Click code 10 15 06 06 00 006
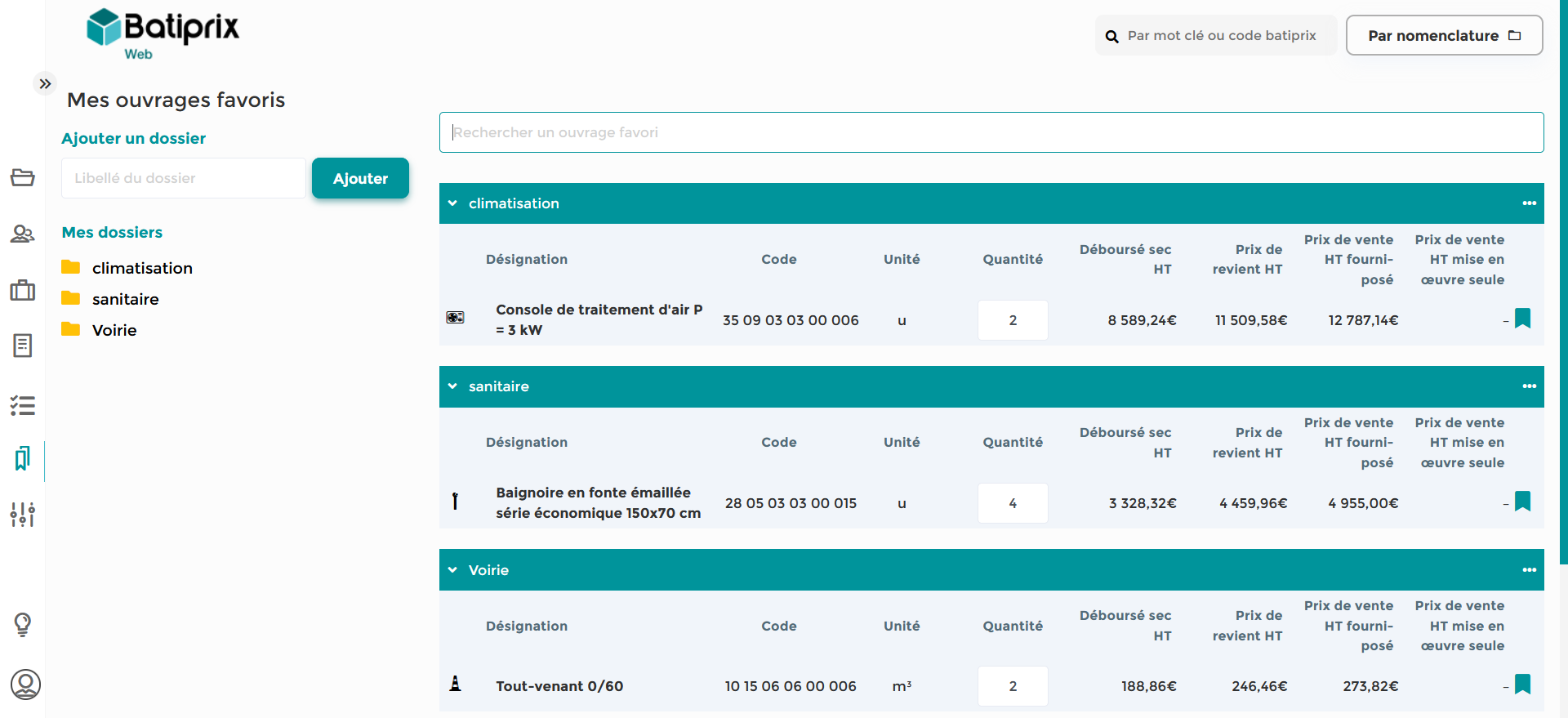The height and width of the screenshot is (718, 1568). click(791, 686)
